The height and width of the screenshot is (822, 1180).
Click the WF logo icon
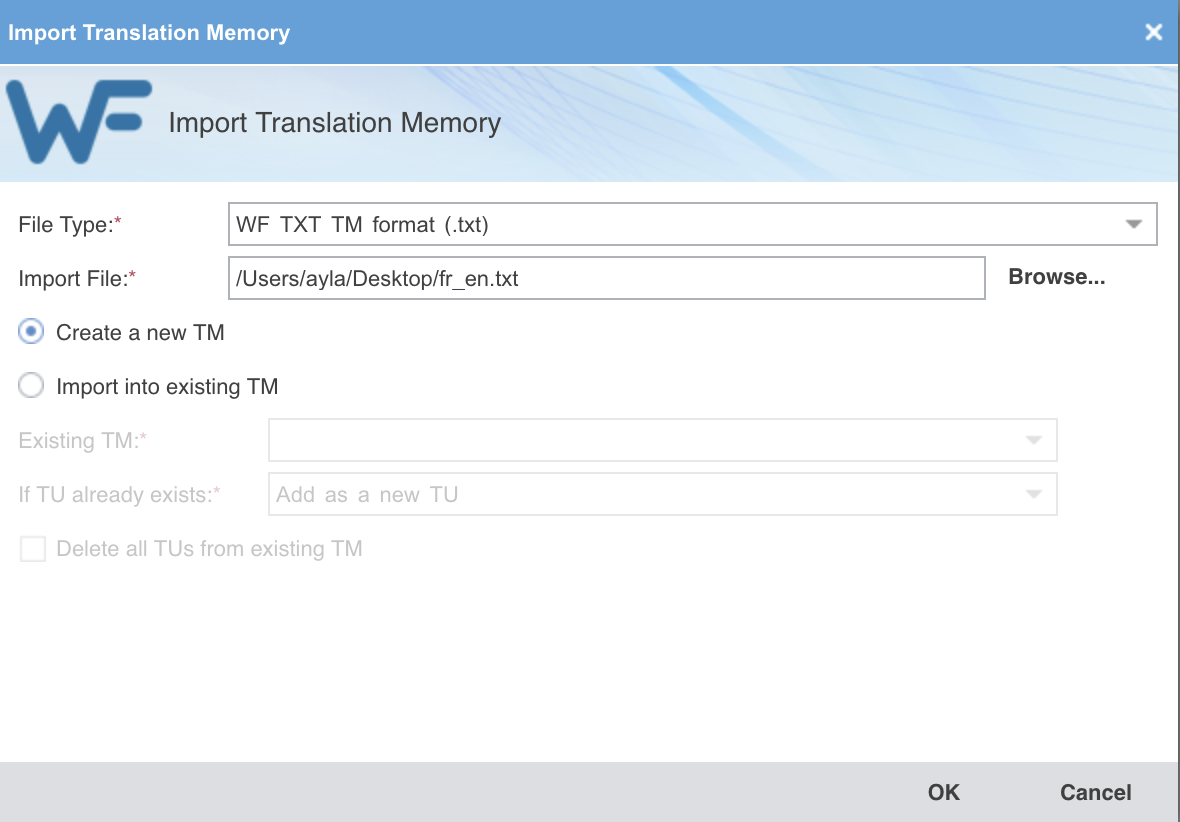pyautogui.click(x=78, y=121)
